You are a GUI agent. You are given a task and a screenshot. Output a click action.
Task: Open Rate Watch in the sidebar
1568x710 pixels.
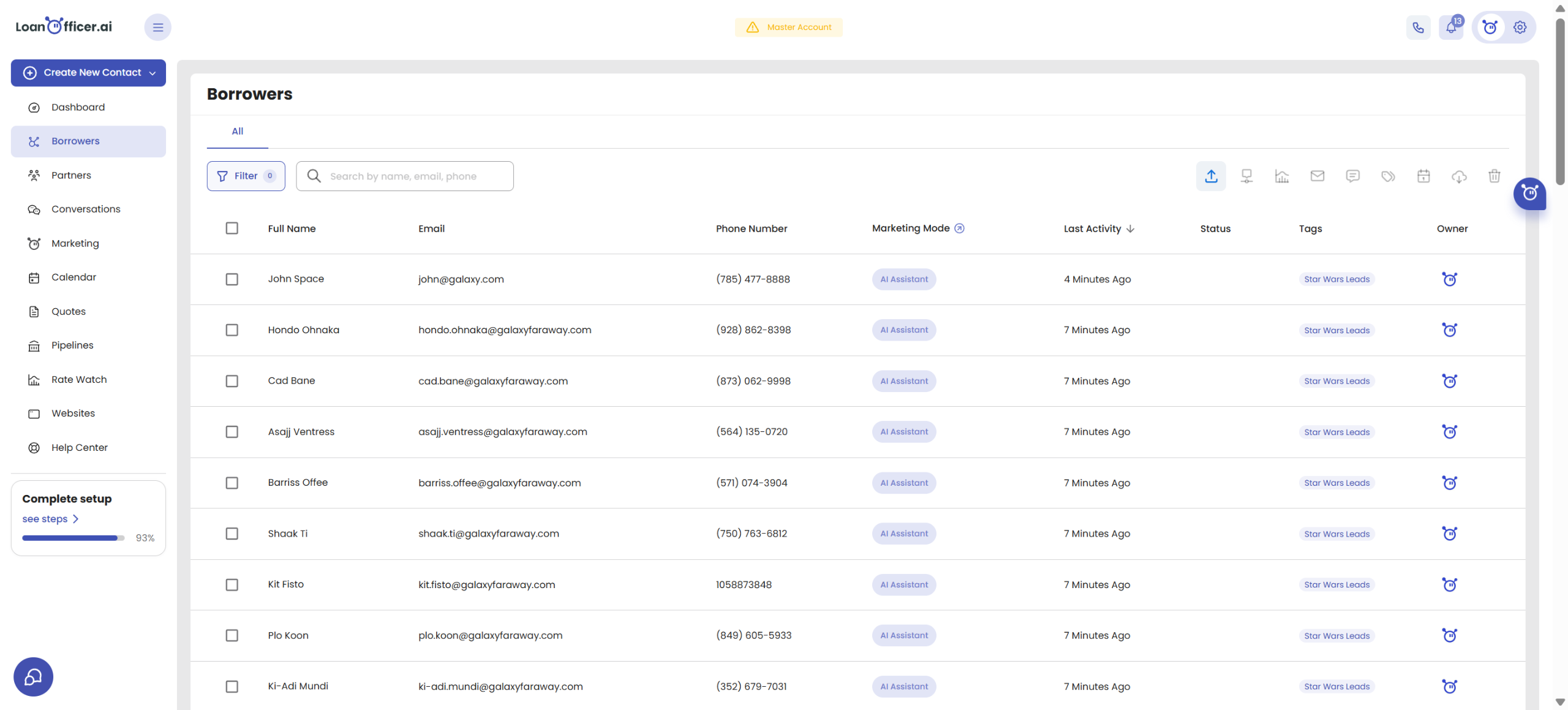(x=78, y=380)
